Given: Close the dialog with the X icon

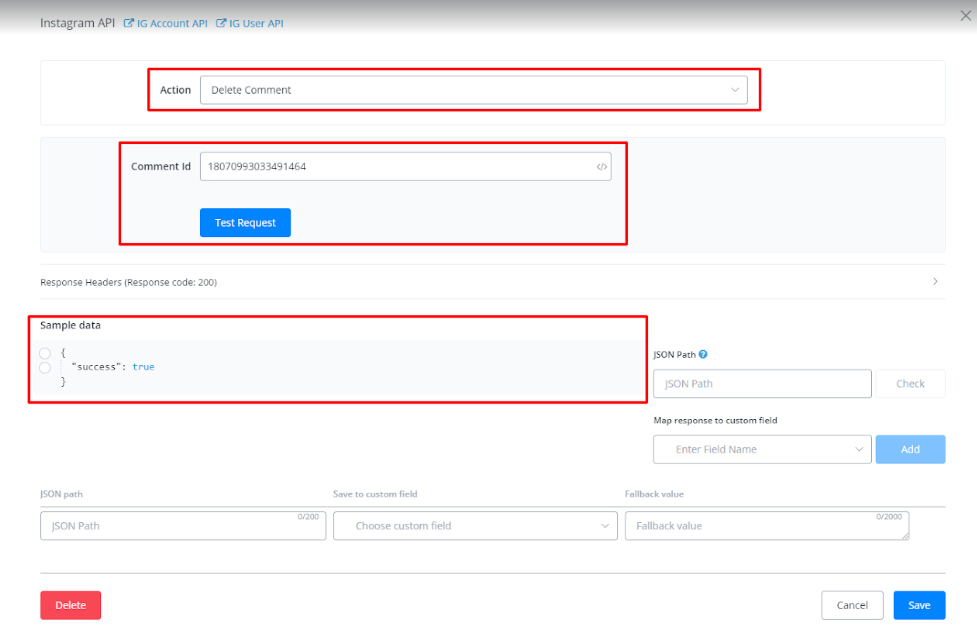Looking at the screenshot, I should (965, 15).
